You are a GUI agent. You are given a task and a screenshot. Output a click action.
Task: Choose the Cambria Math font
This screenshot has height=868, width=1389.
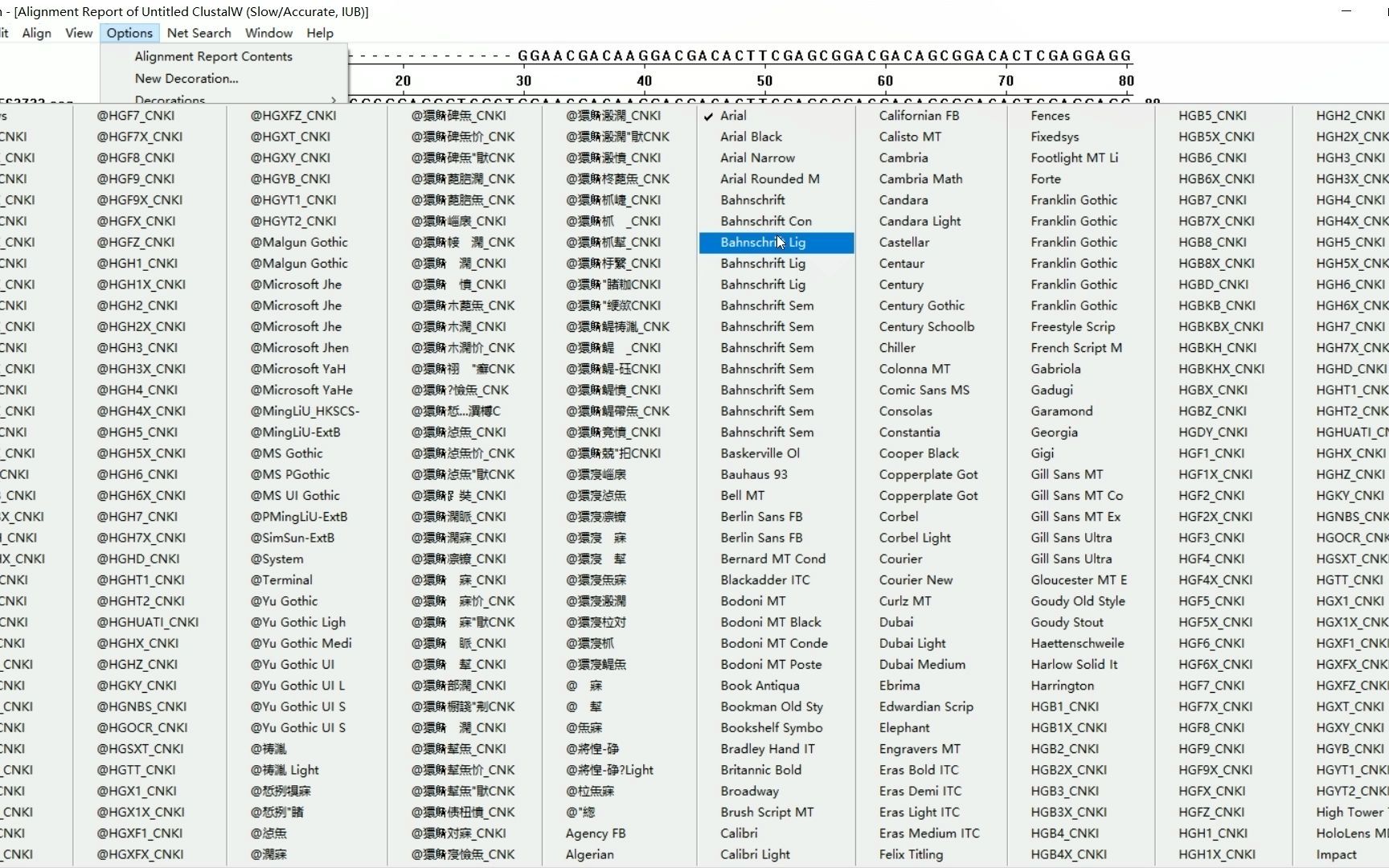[x=920, y=179]
